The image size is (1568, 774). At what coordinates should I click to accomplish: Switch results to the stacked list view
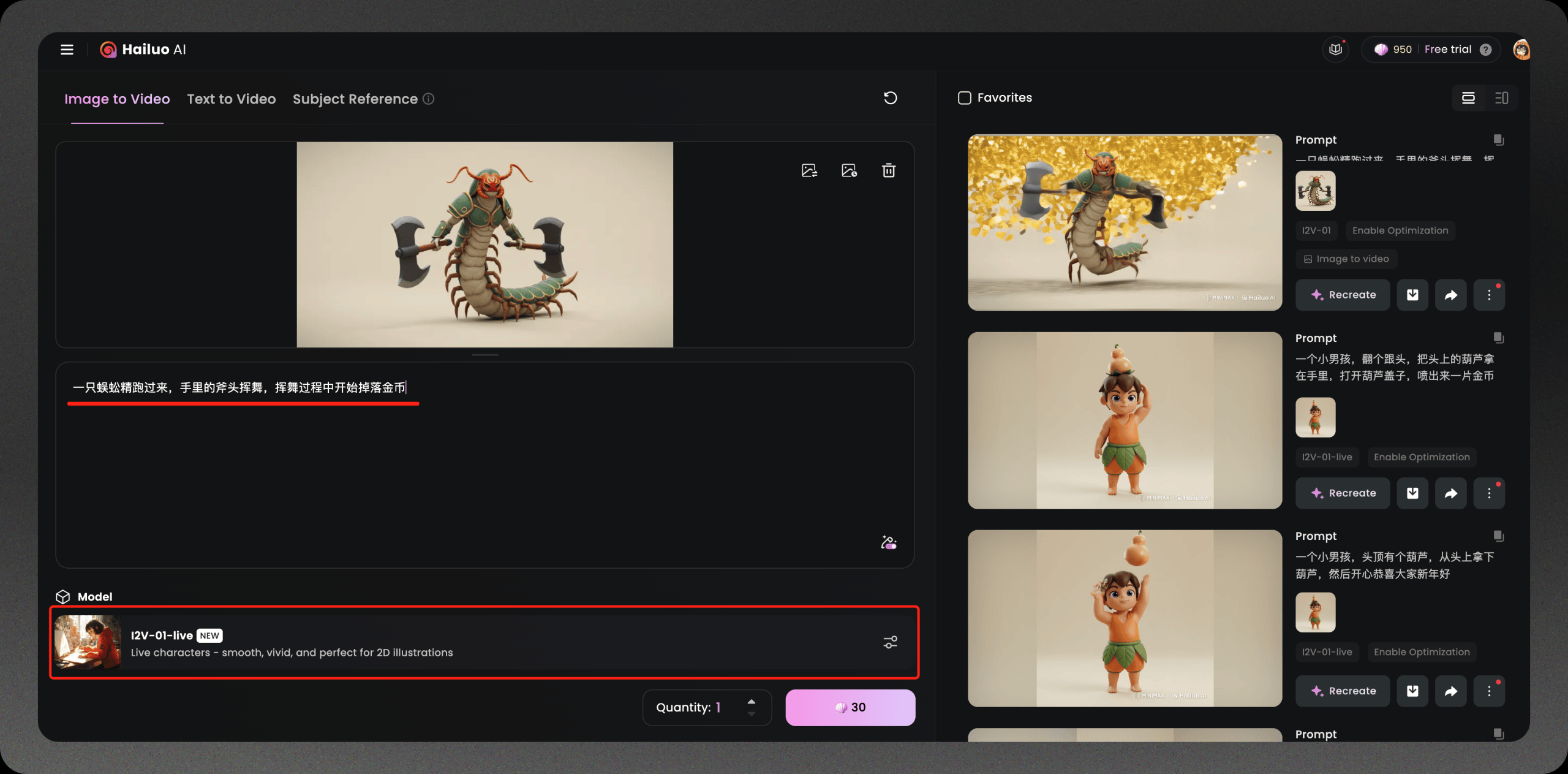click(x=1468, y=98)
